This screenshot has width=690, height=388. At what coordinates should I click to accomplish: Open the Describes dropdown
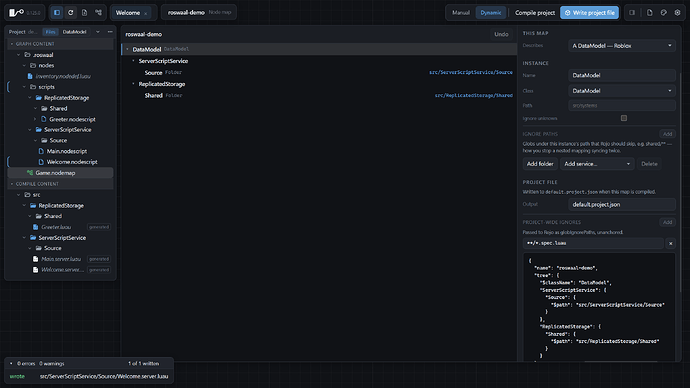622,46
